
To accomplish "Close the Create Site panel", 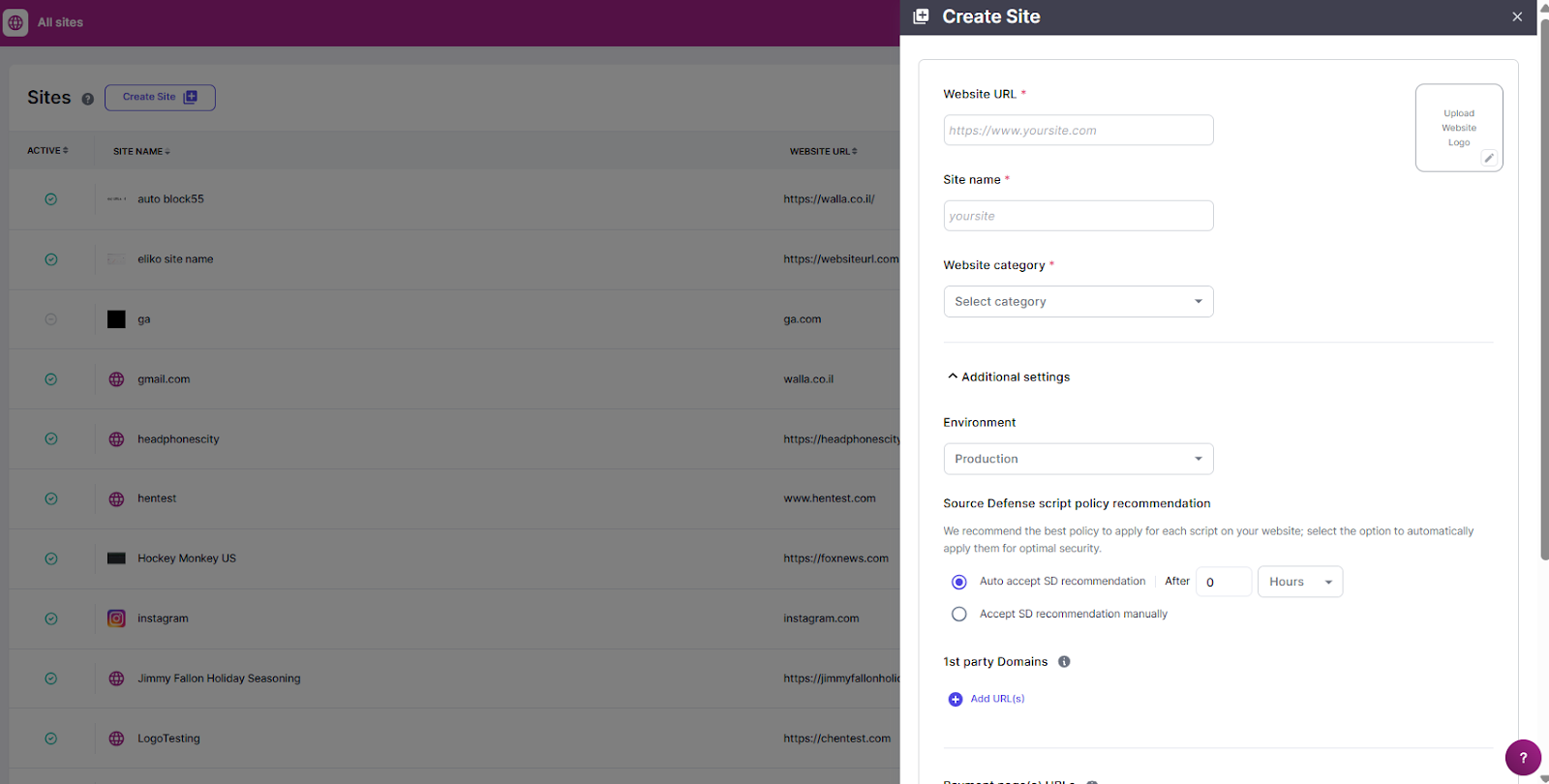I will click(1517, 16).
